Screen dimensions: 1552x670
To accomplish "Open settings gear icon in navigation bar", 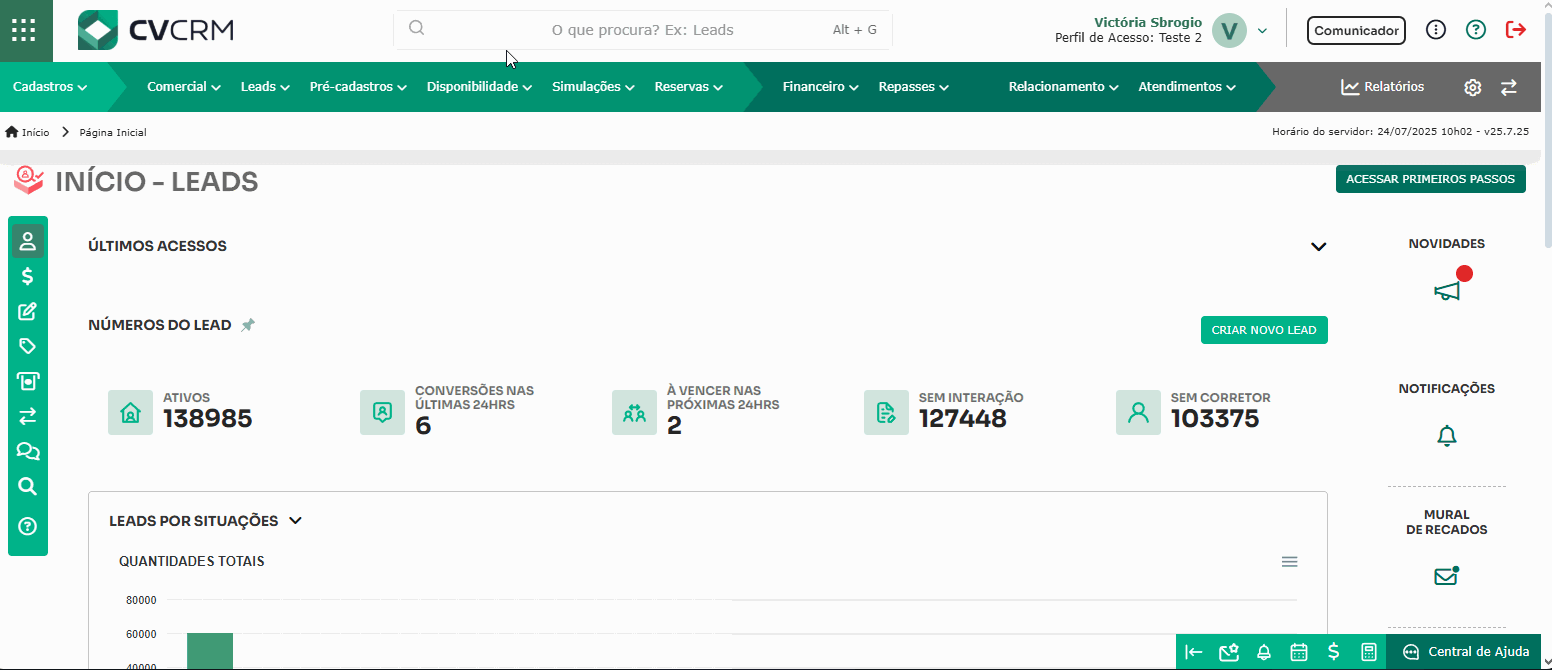I will (1472, 87).
